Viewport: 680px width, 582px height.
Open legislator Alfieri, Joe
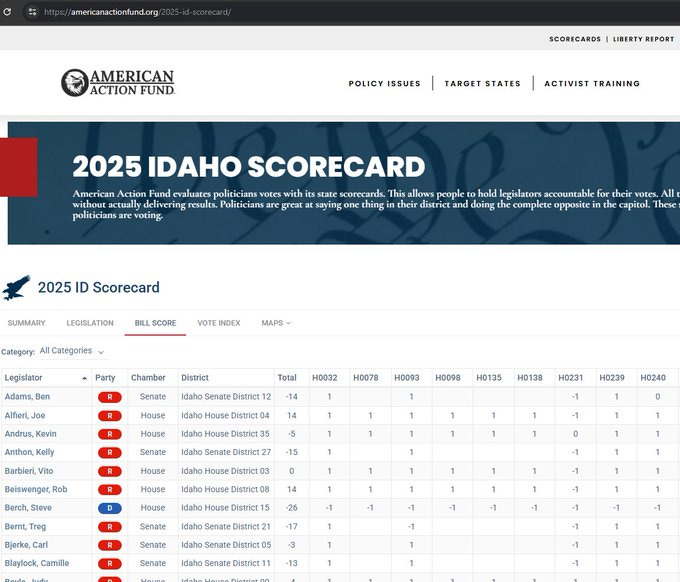point(25,415)
